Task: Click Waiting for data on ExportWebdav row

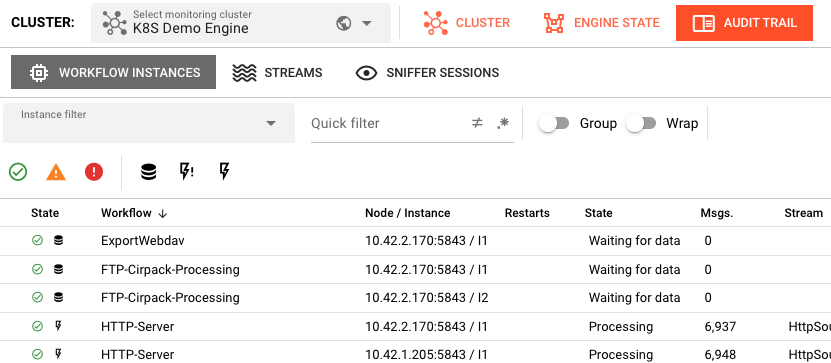Action: 634,241
